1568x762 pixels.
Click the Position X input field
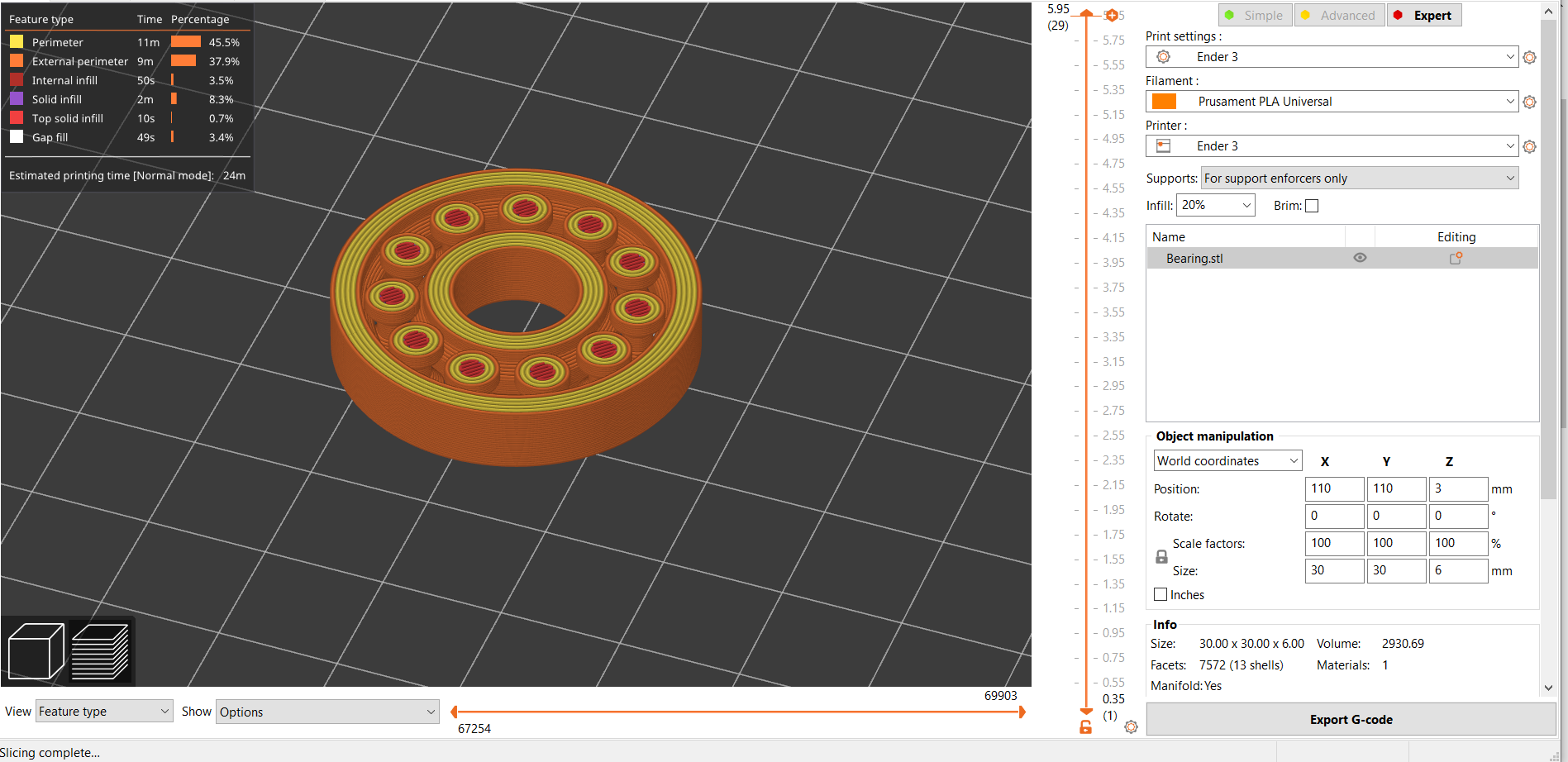tap(1334, 488)
